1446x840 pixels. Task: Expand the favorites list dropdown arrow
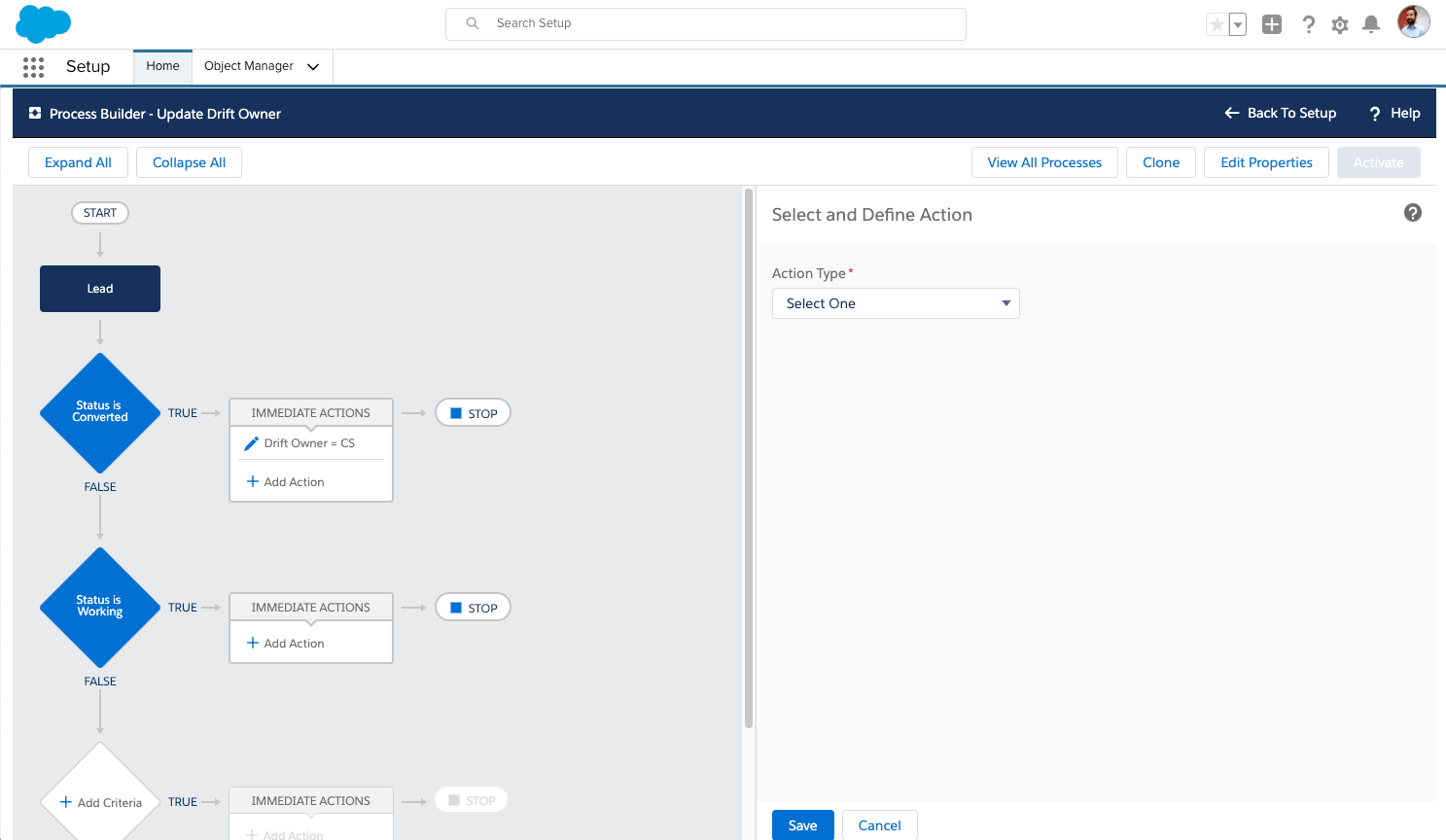[x=1238, y=24]
